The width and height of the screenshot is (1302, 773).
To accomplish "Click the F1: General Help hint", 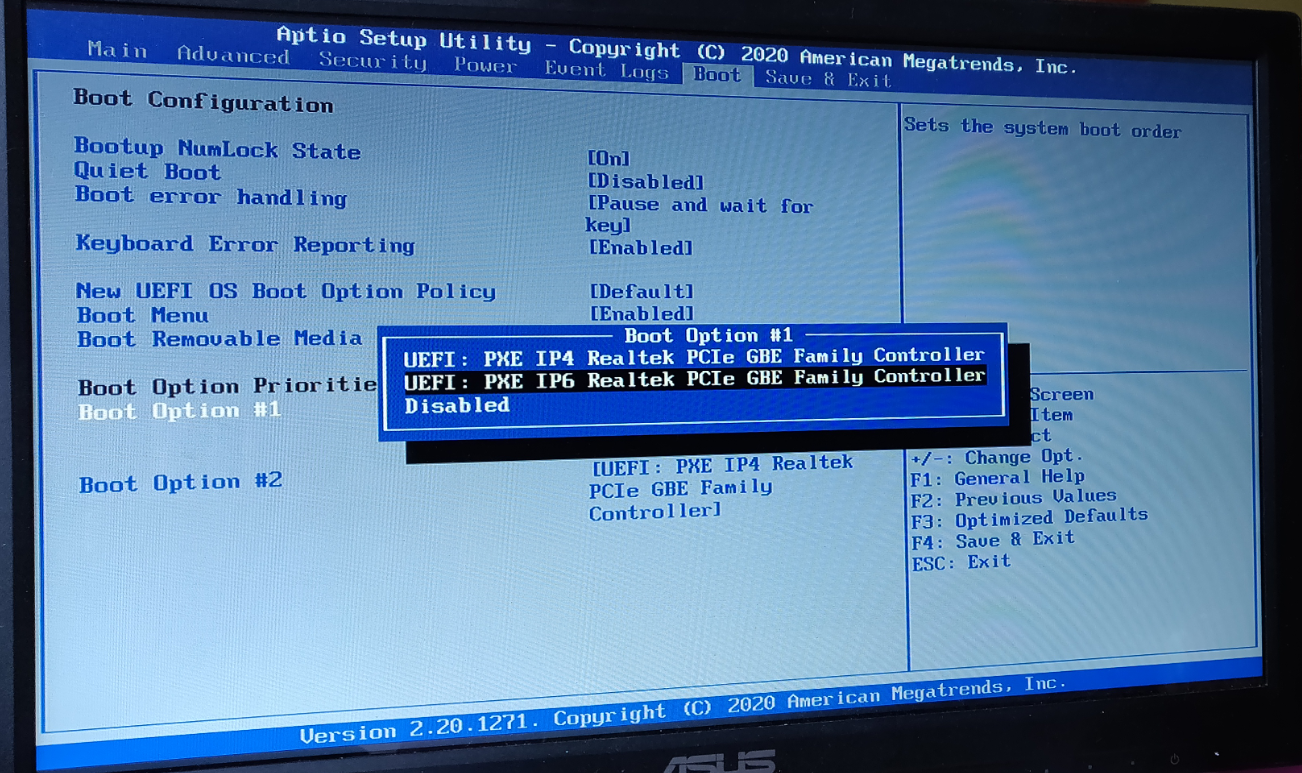I will click(997, 477).
